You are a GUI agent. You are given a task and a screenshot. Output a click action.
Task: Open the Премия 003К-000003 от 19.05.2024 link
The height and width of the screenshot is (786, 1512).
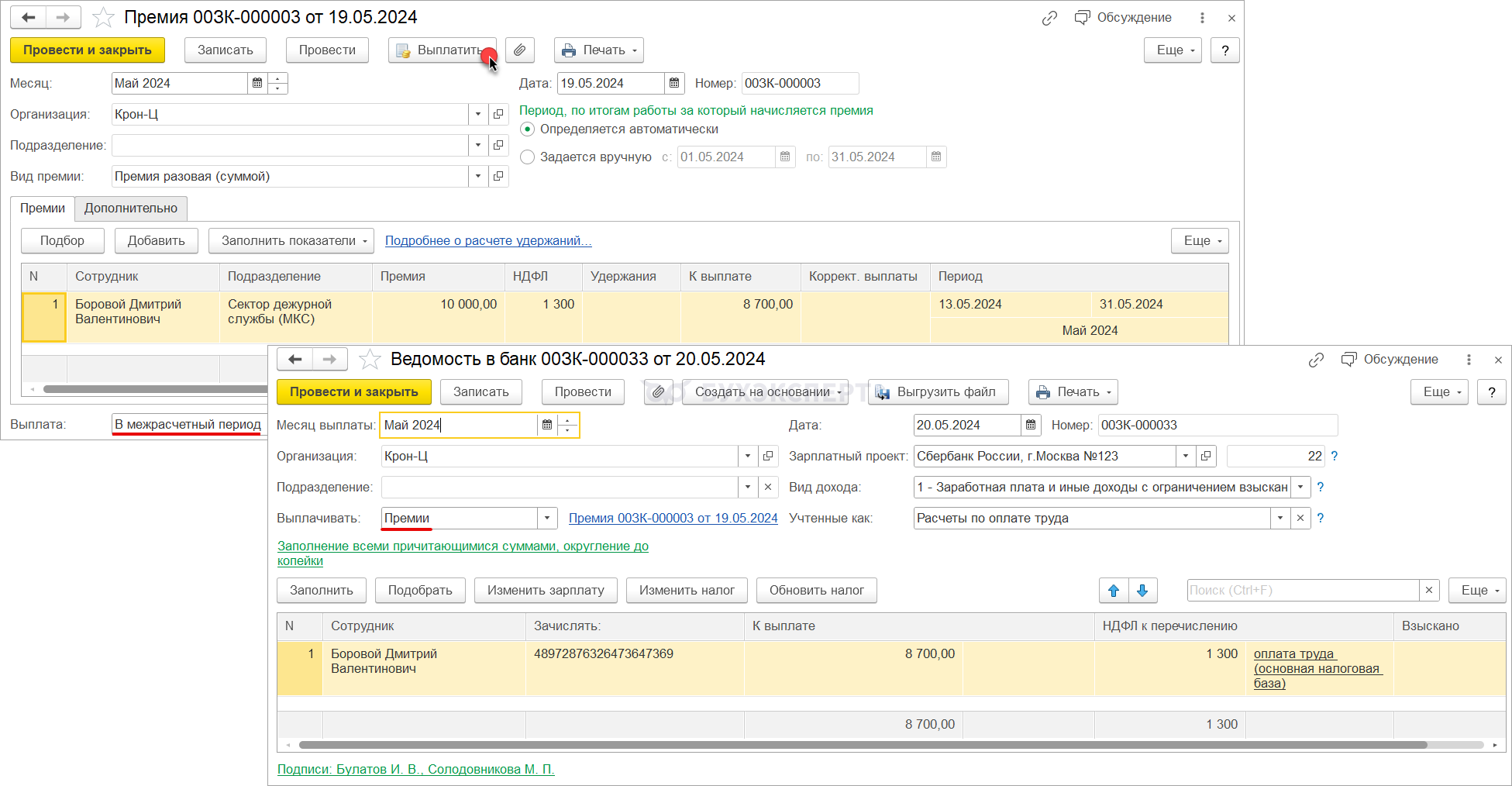pos(673,518)
